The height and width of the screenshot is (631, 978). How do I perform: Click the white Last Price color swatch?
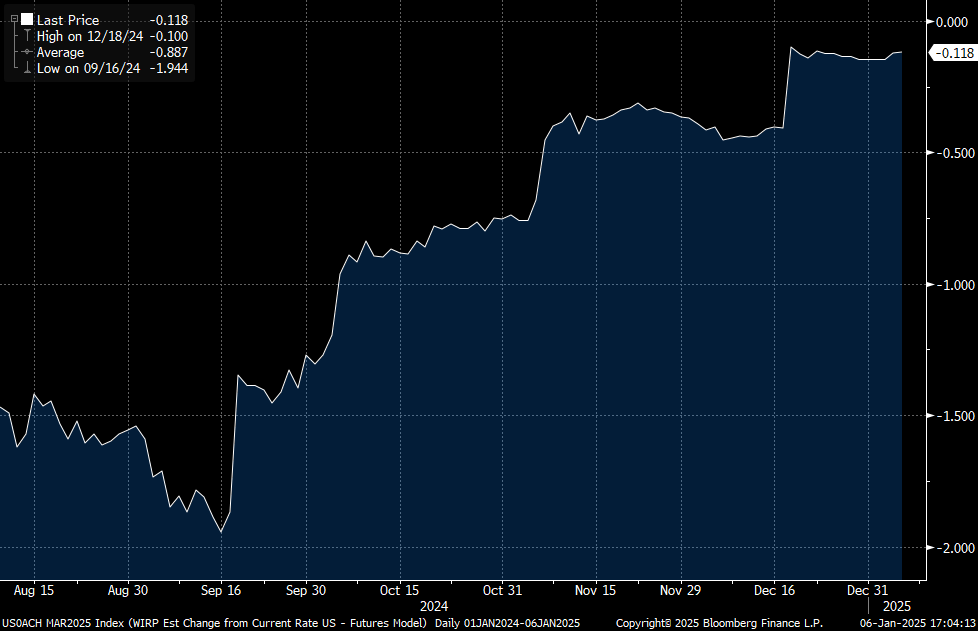point(26,19)
